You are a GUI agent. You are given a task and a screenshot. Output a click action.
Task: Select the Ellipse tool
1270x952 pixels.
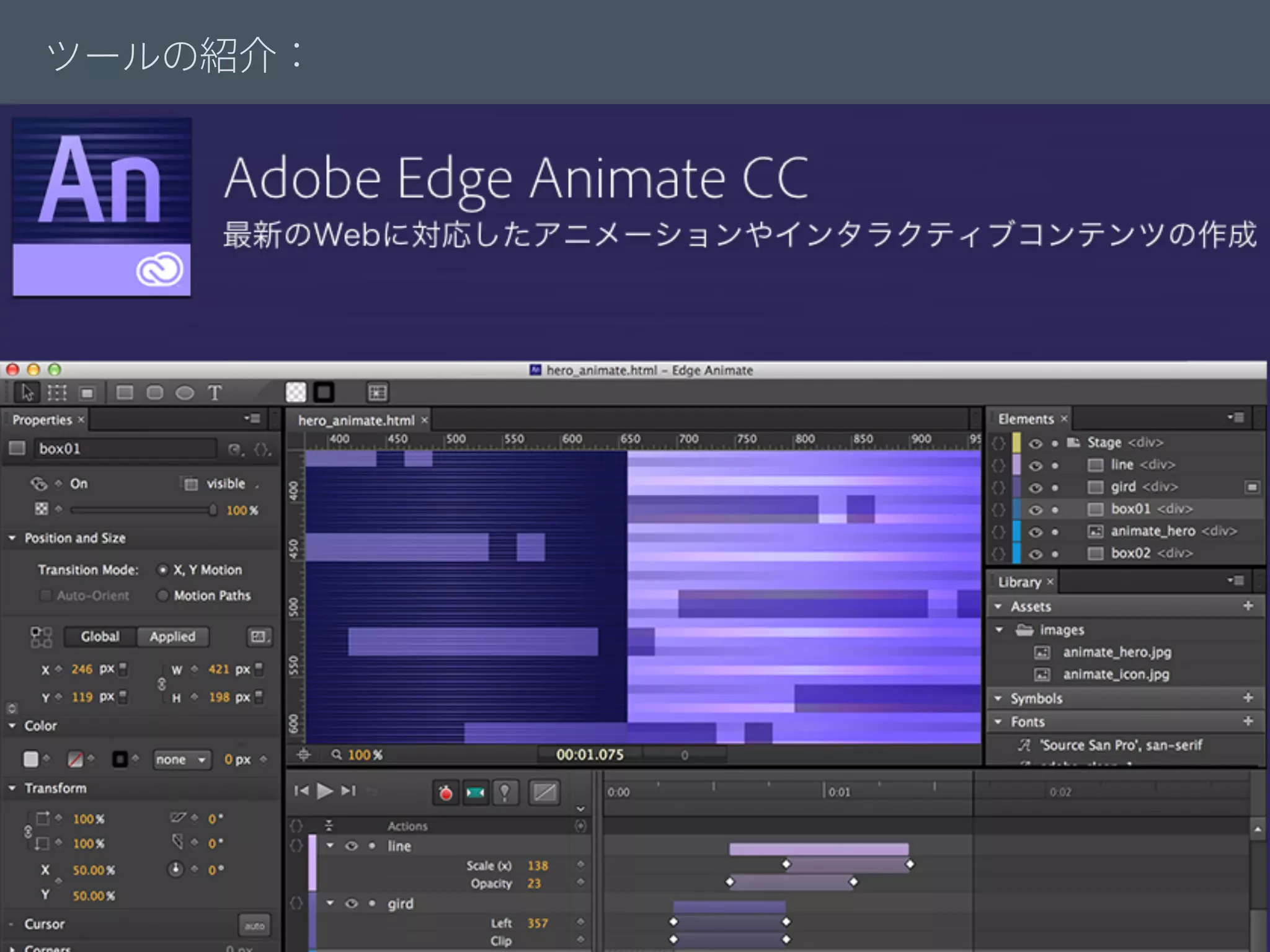coord(184,393)
